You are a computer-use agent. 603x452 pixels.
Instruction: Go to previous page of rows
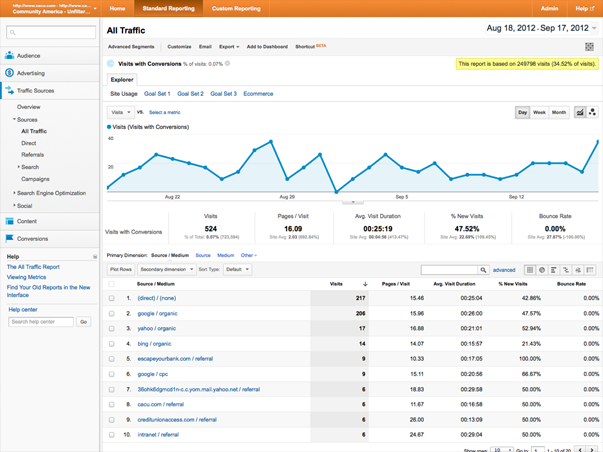coord(580,449)
